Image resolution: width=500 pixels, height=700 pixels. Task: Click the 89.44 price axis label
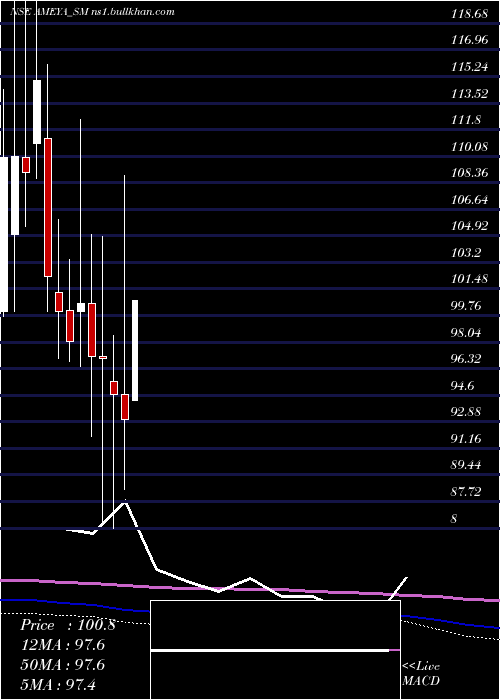(x=466, y=465)
